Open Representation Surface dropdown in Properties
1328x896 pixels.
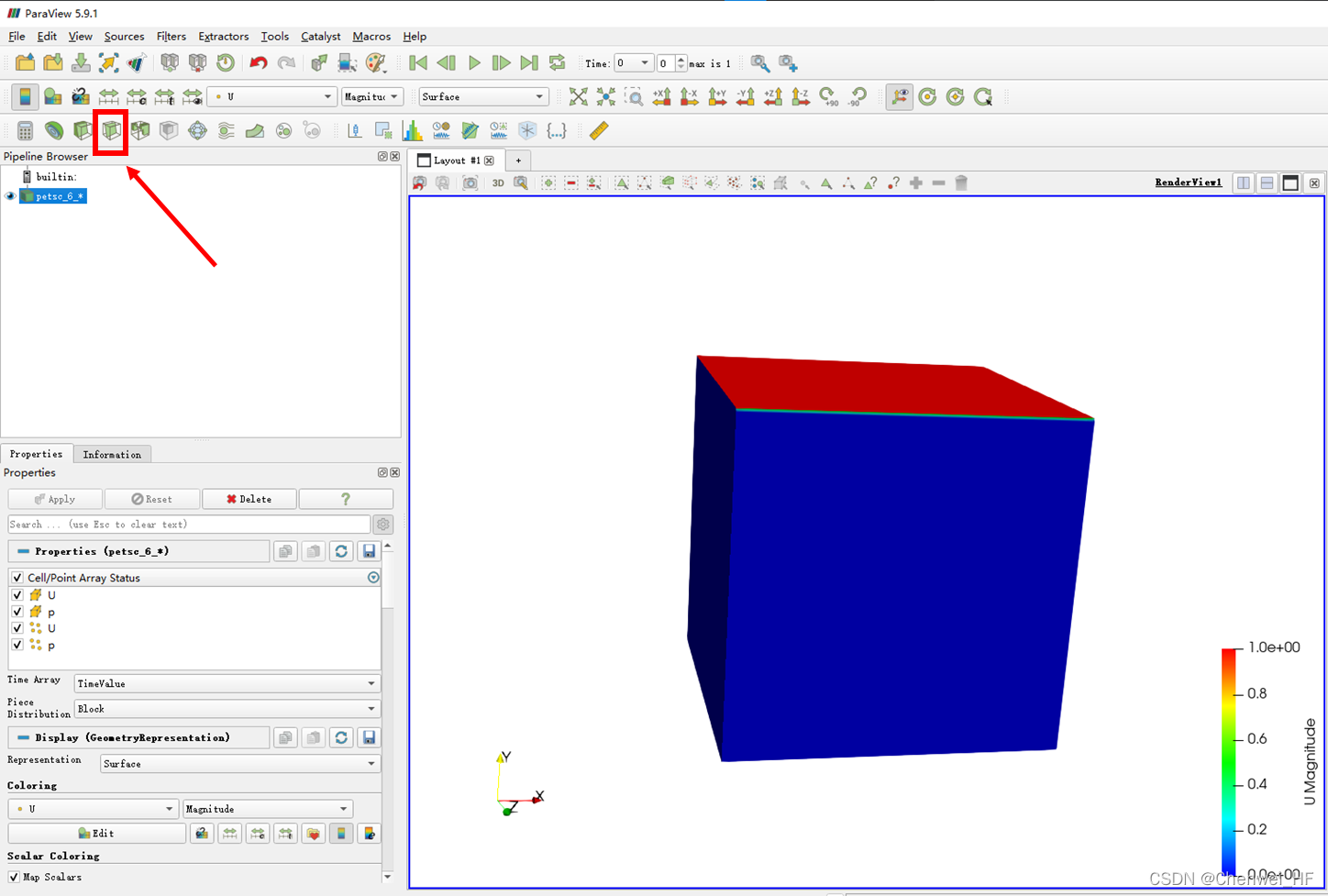coord(239,763)
